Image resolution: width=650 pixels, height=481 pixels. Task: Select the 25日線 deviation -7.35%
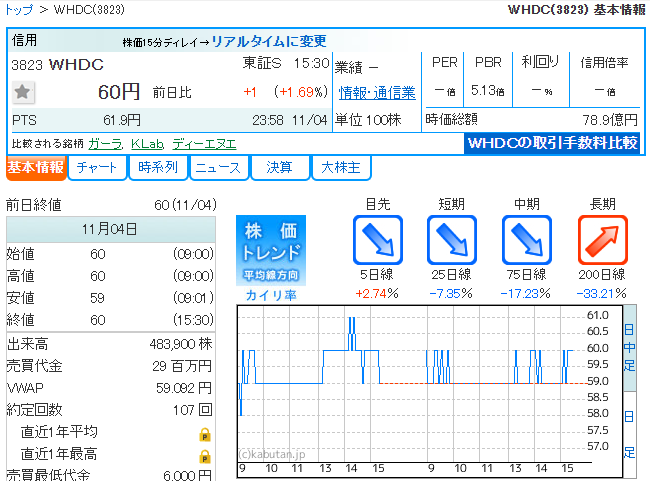(x=451, y=294)
